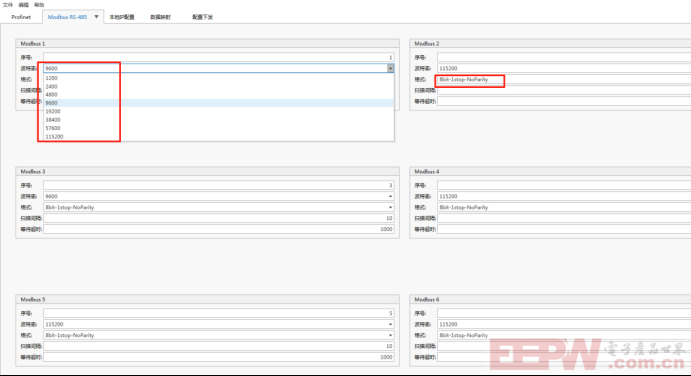Click the Modbus 3 panel title
This screenshot has width=691, height=376.
33,171
